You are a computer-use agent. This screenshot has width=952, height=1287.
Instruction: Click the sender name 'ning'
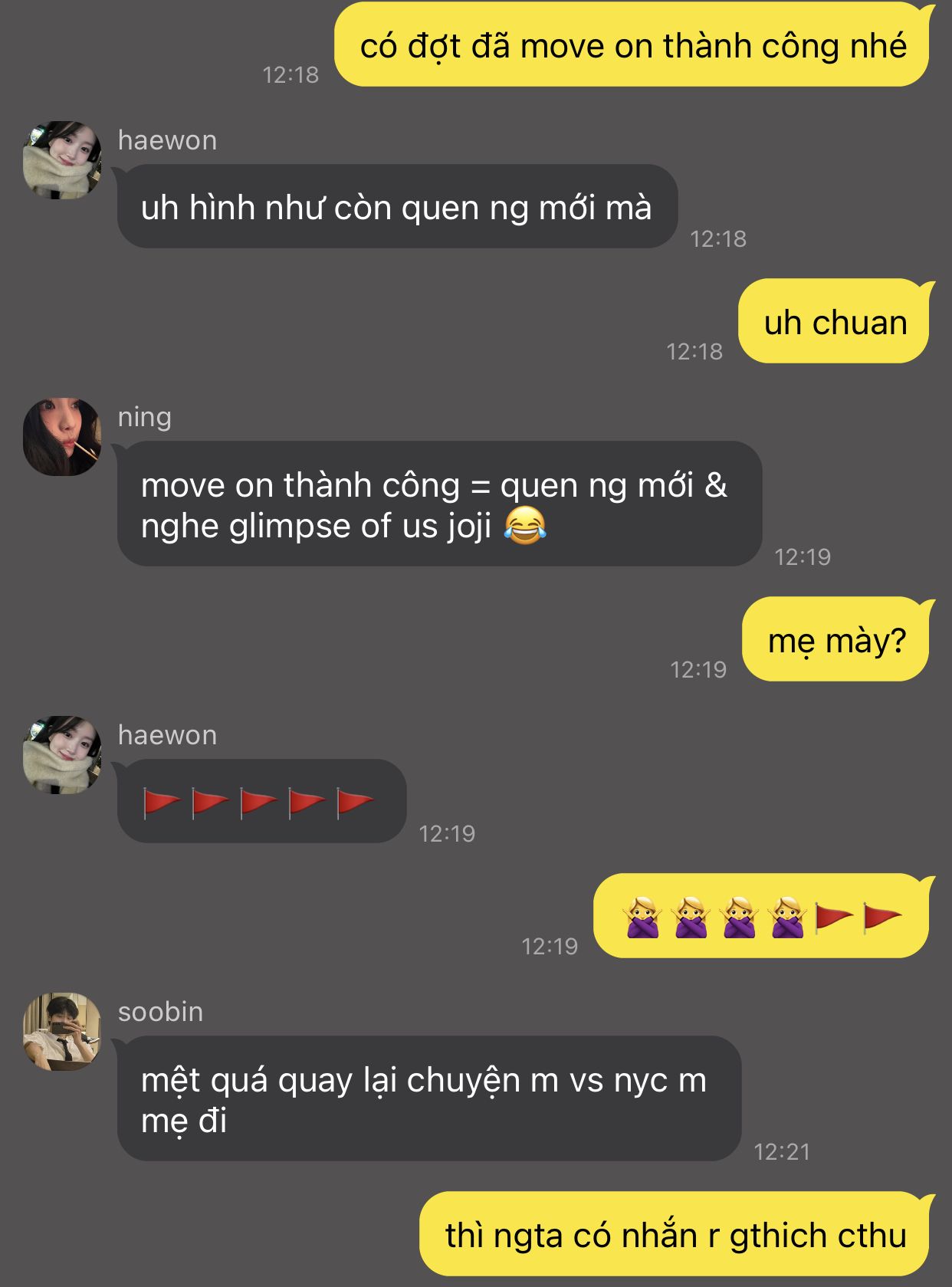point(145,418)
